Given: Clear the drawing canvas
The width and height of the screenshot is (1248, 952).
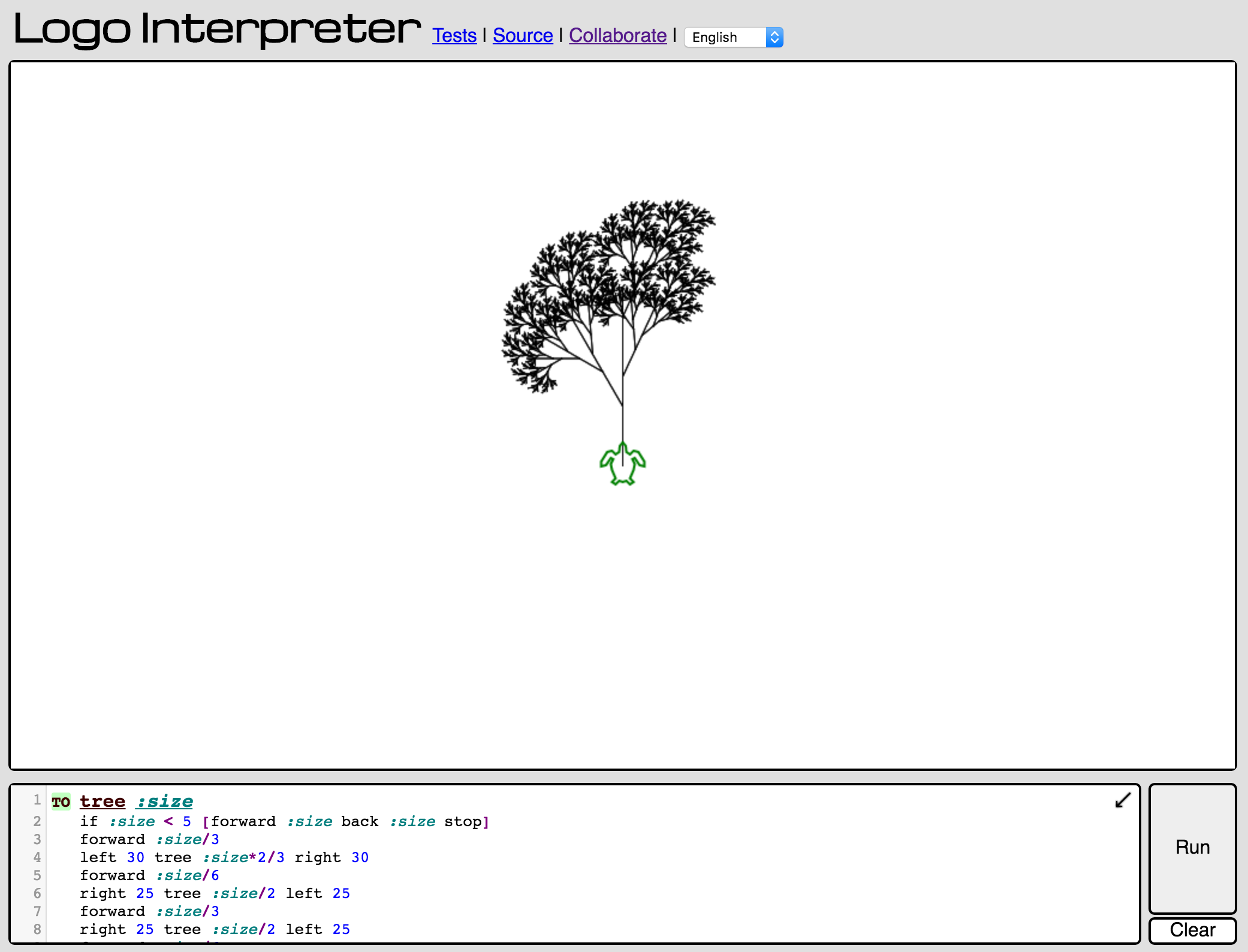Looking at the screenshot, I should (1192, 930).
